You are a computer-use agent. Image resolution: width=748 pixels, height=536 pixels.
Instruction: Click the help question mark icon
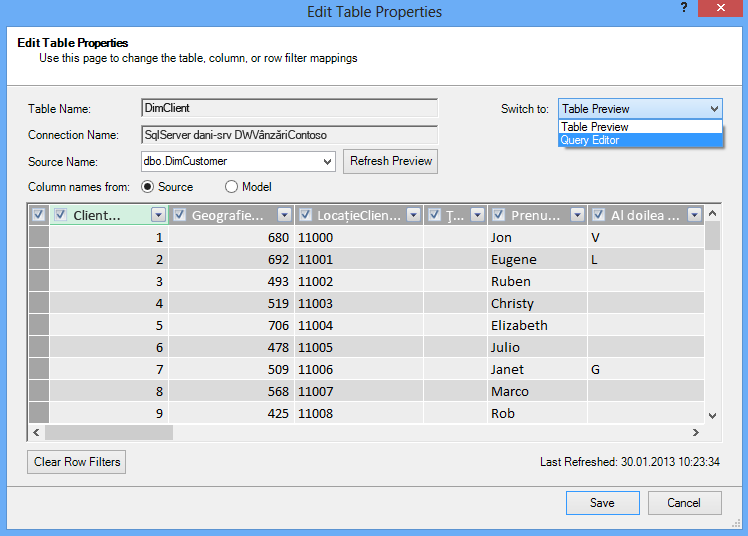684,8
